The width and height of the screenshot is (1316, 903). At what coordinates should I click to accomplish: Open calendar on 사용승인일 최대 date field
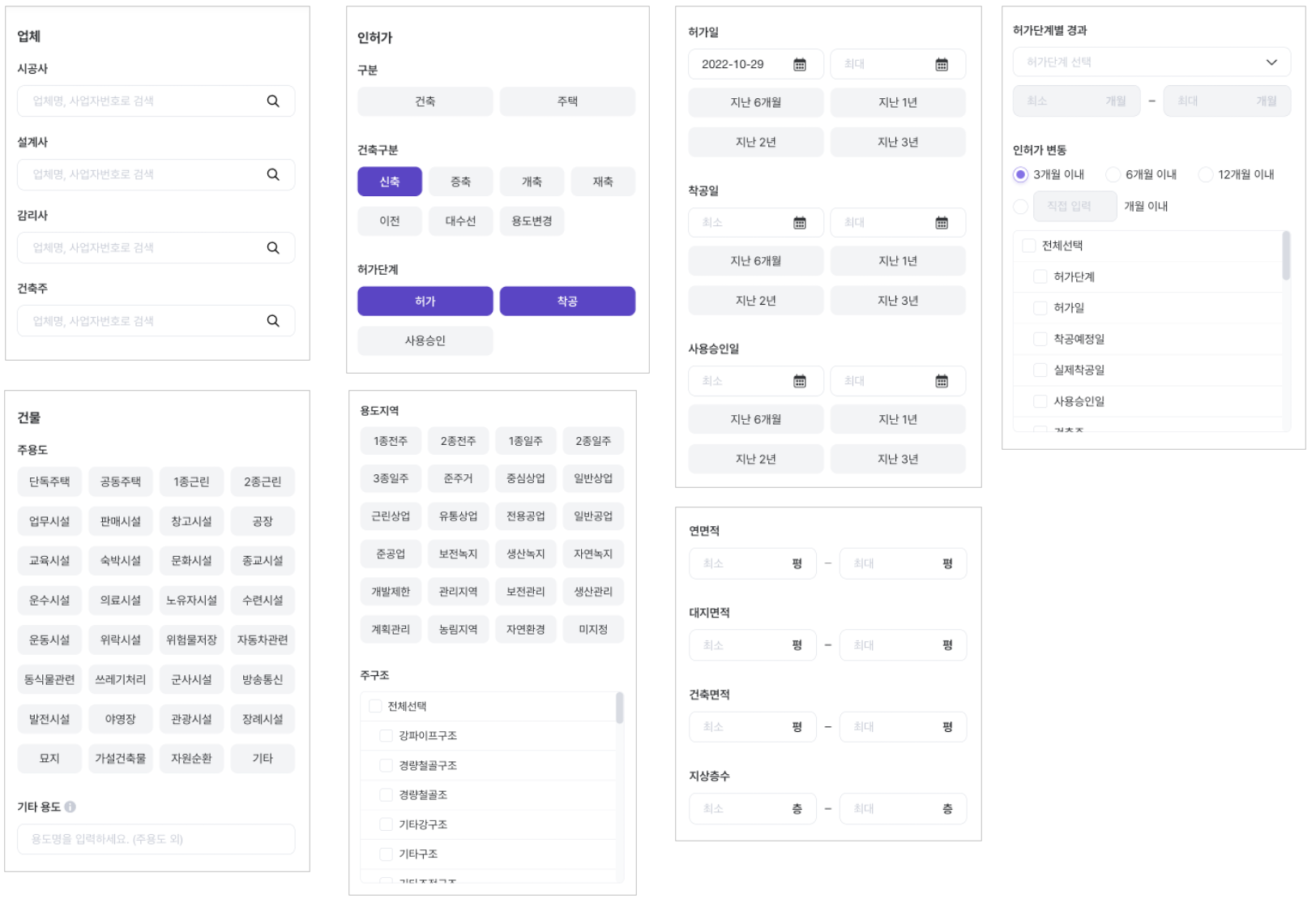coord(942,381)
